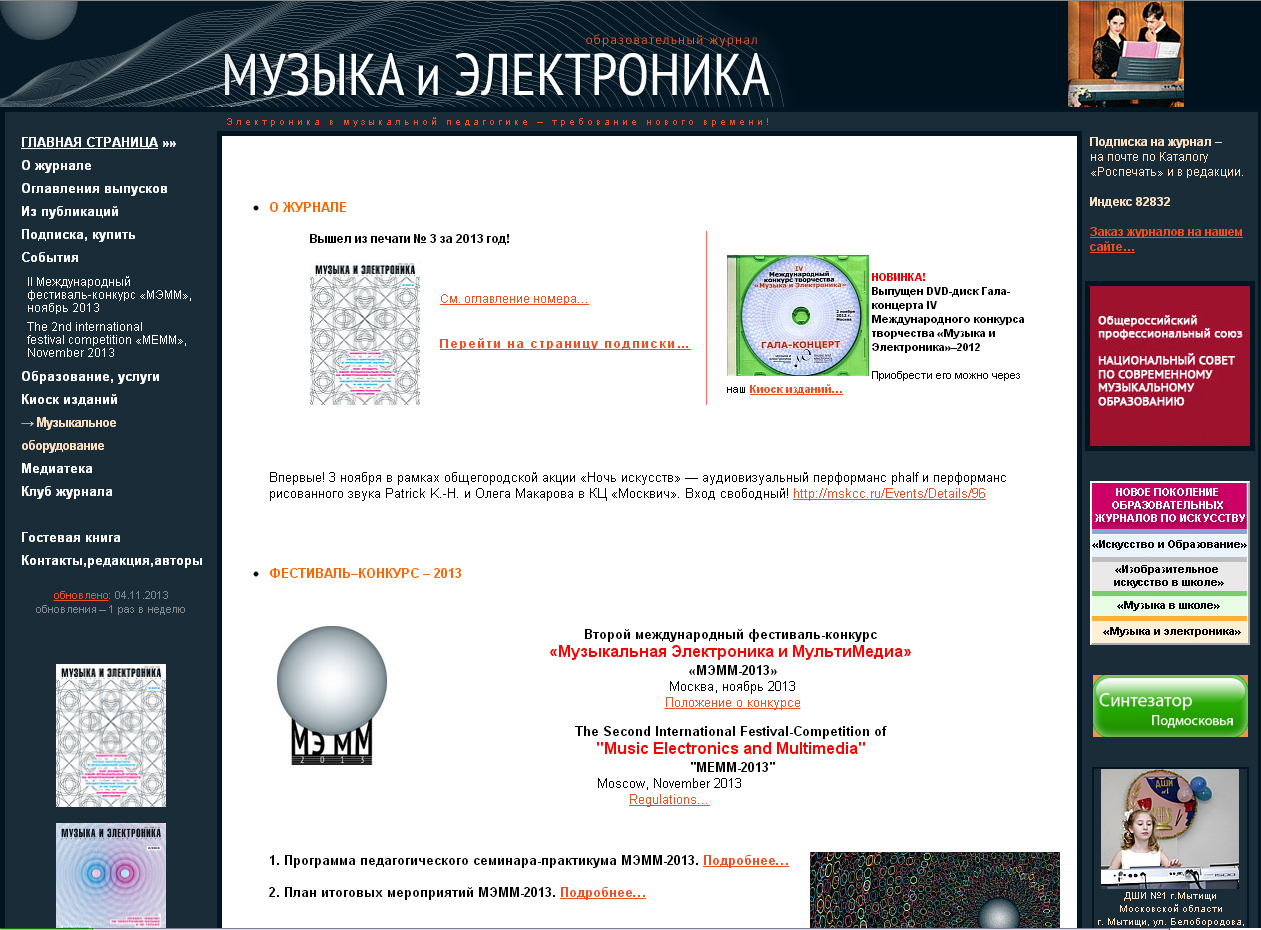
Task: Open the «Искусство и Образование» journal link
Action: point(1170,545)
